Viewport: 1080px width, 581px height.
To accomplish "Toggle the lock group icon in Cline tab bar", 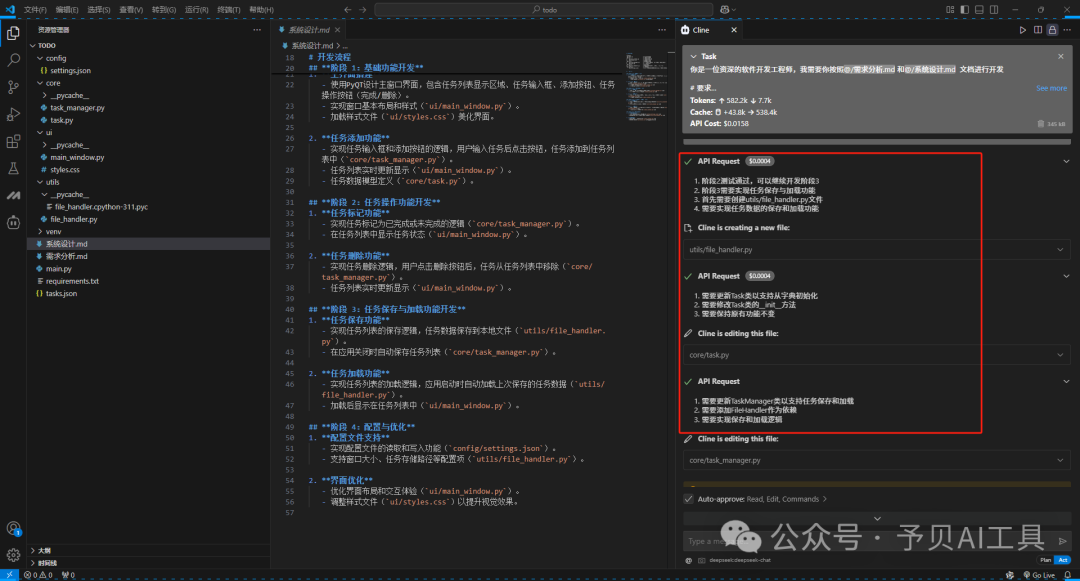I will coord(1052,30).
